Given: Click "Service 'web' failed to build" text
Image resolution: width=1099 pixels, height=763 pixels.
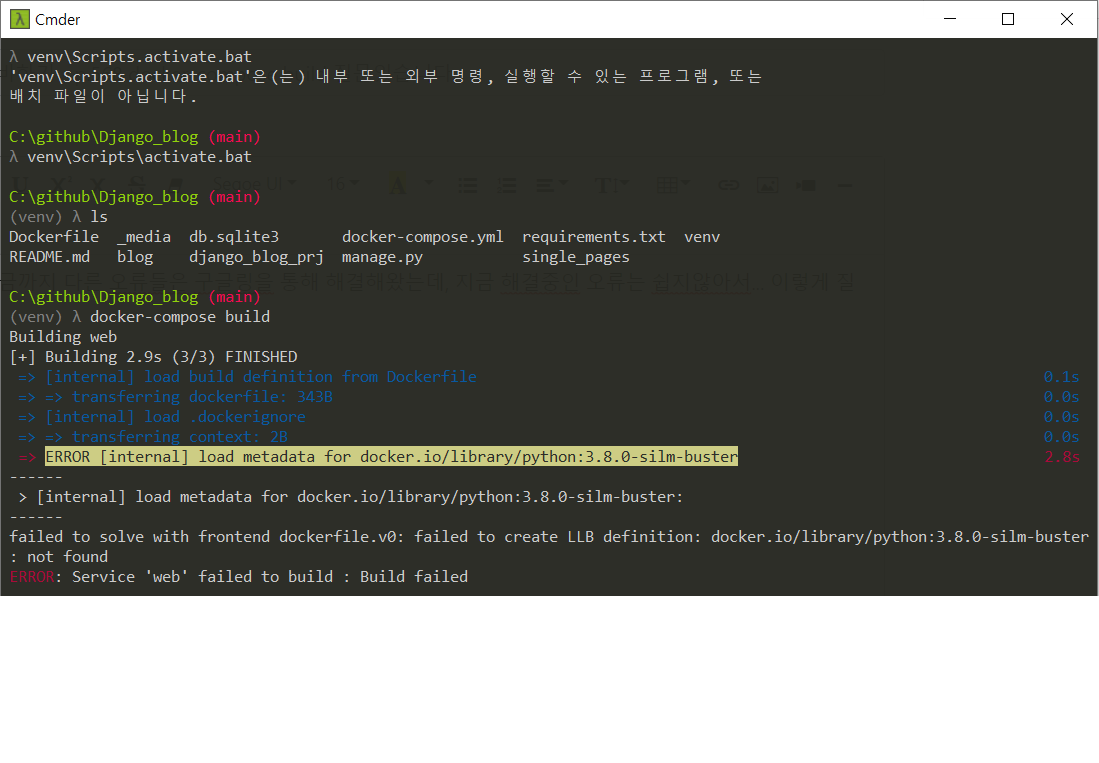Looking at the screenshot, I should click(203, 577).
